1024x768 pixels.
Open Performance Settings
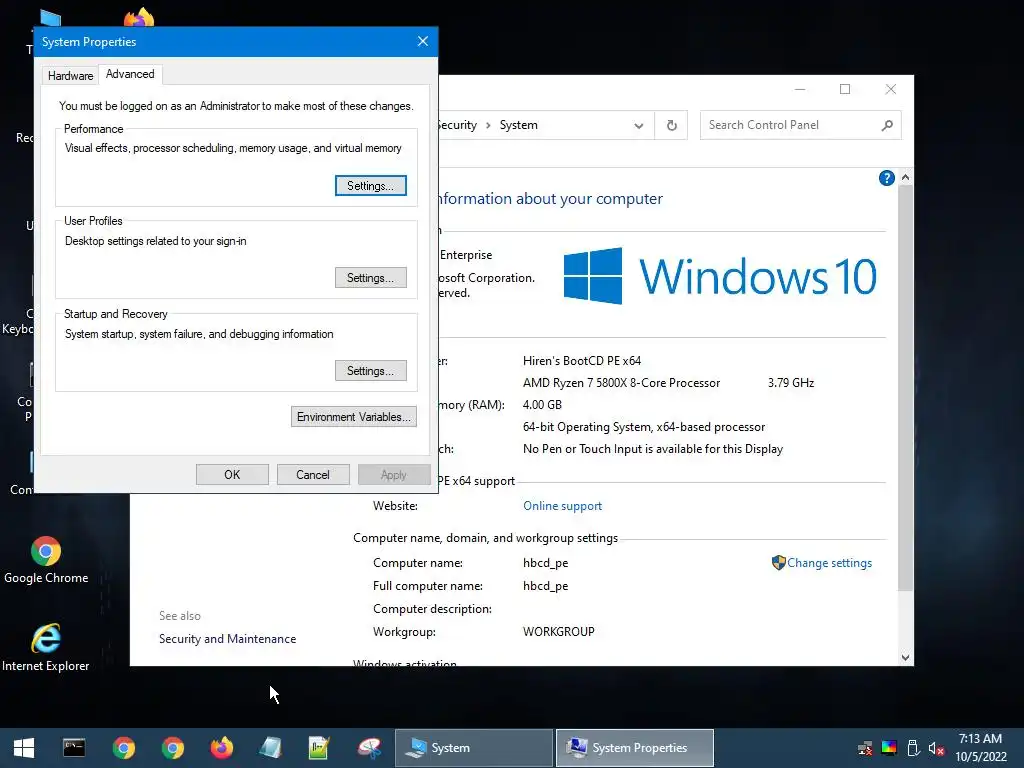click(370, 185)
